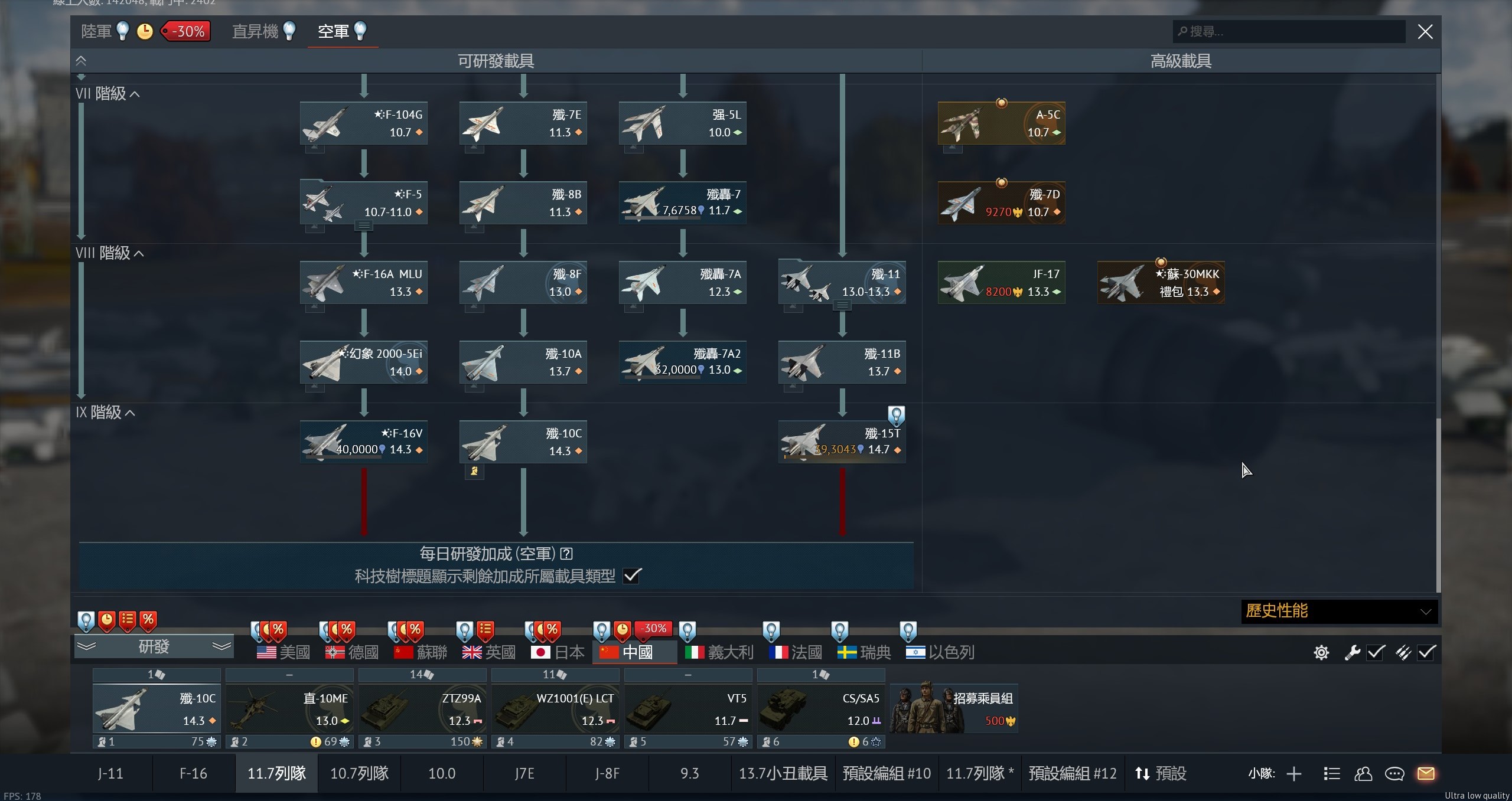Click the double-arrow collapse icon beside 可研發載具
1512x801 pixels.
tap(81, 61)
